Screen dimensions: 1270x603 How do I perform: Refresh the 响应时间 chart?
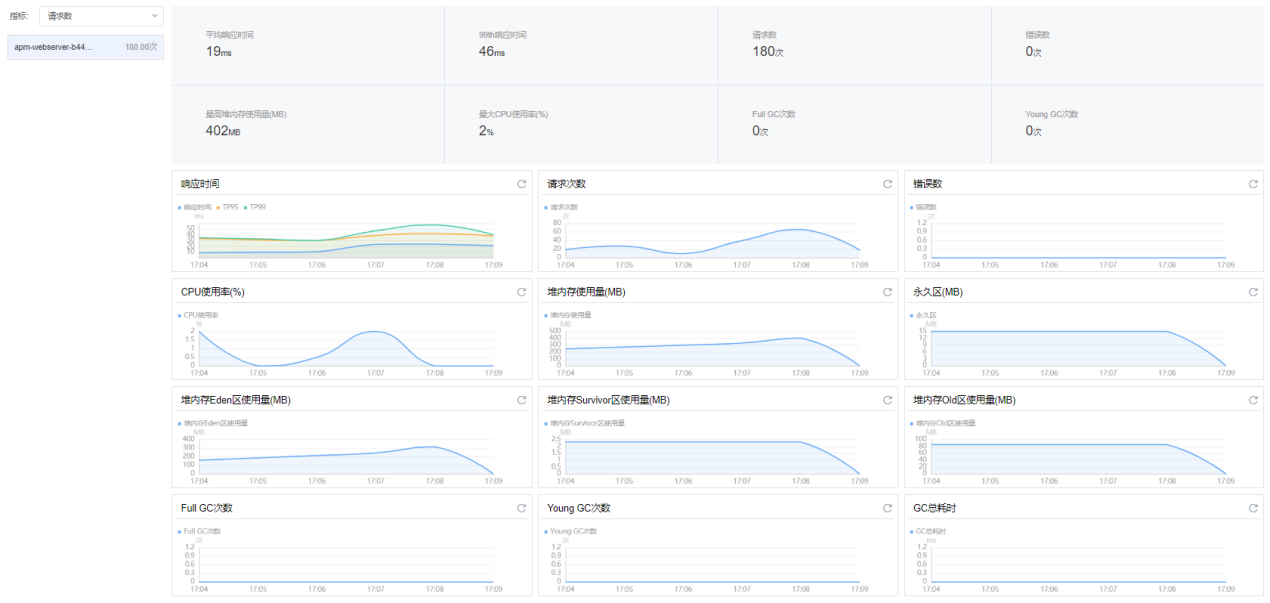[x=521, y=184]
